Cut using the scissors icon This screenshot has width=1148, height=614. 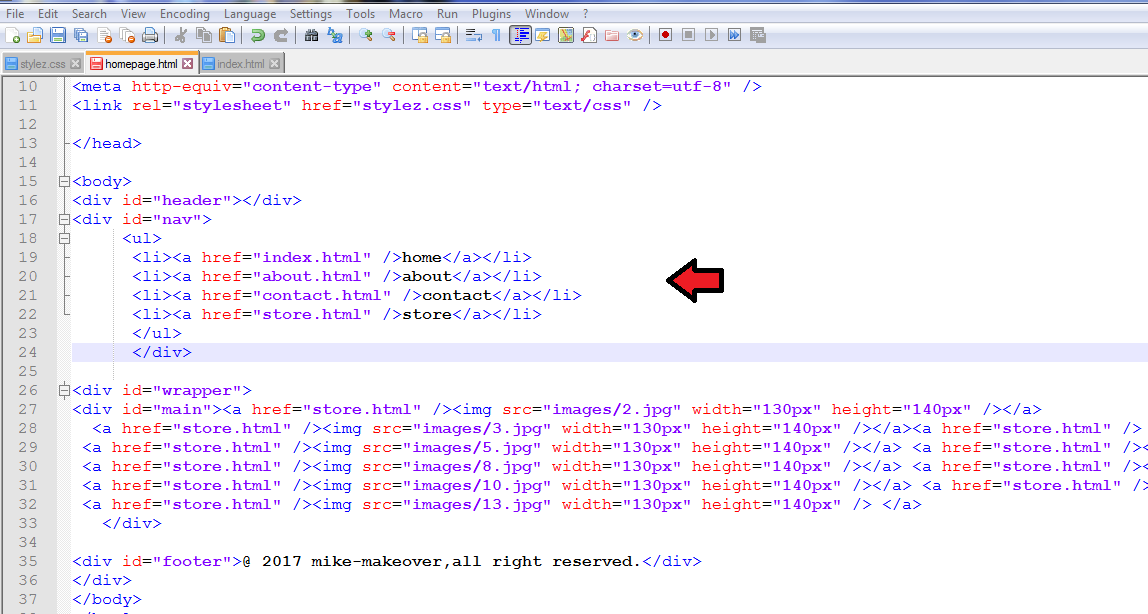tap(180, 35)
